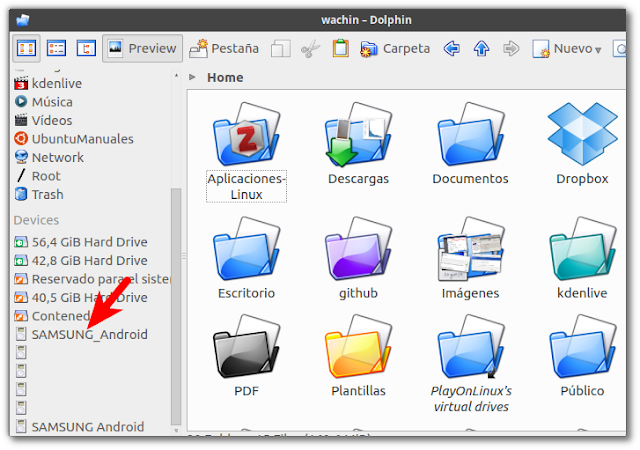Click the copy icon in toolbar
This screenshot has width=640, height=450.
click(281, 49)
